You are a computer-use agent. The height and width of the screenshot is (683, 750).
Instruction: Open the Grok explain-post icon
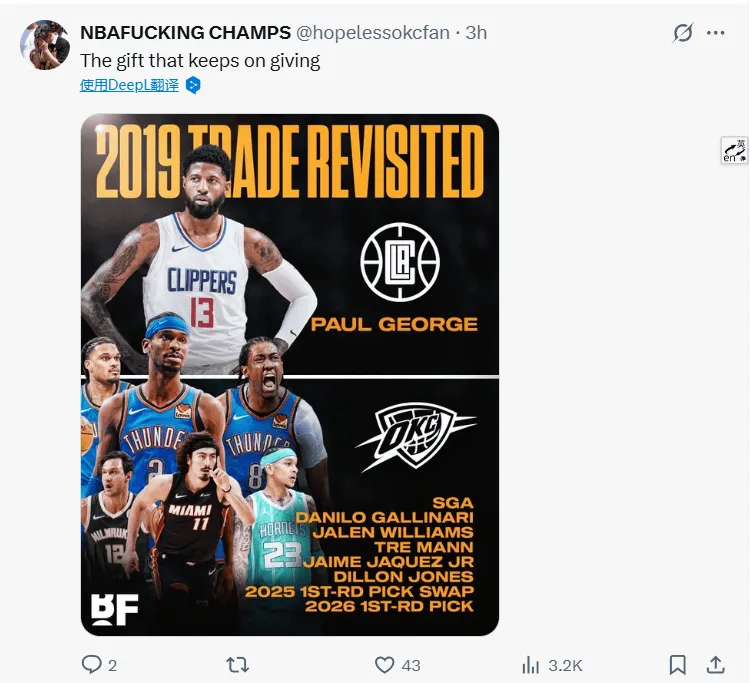pos(683,33)
